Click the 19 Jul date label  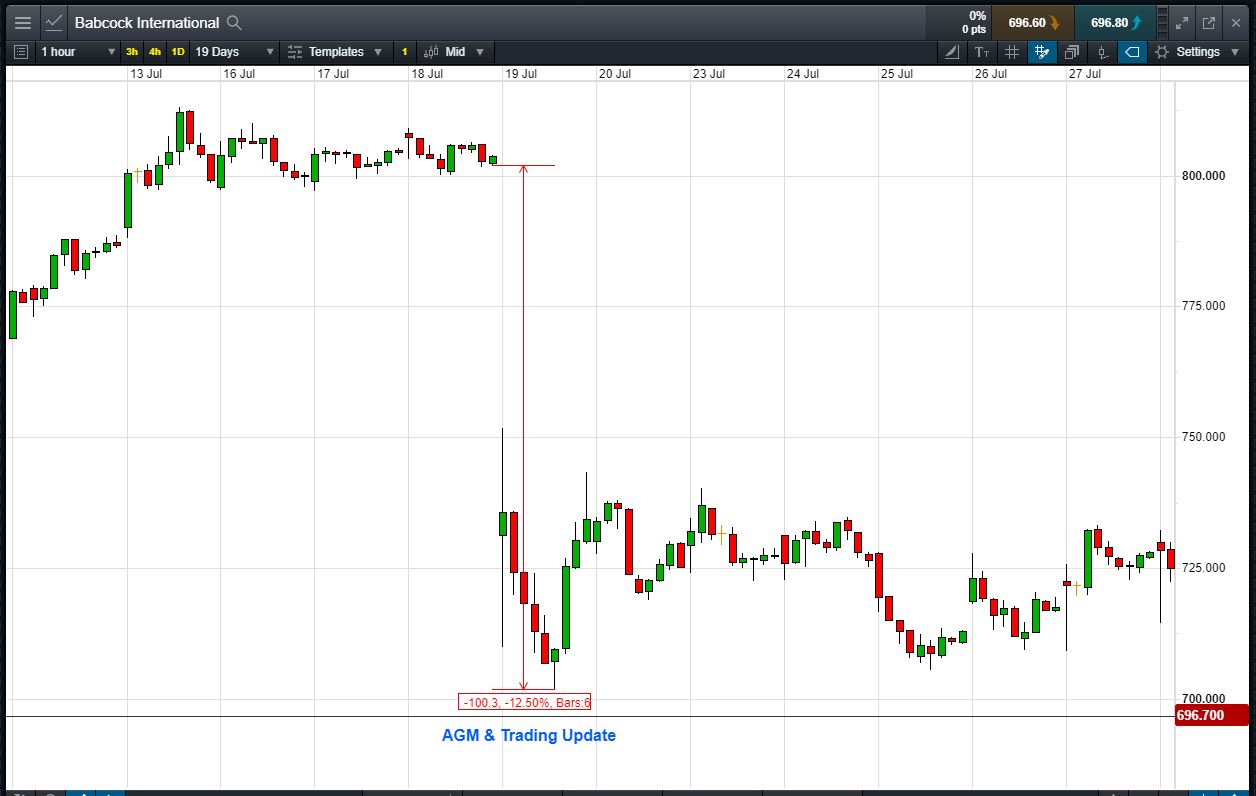coord(521,74)
